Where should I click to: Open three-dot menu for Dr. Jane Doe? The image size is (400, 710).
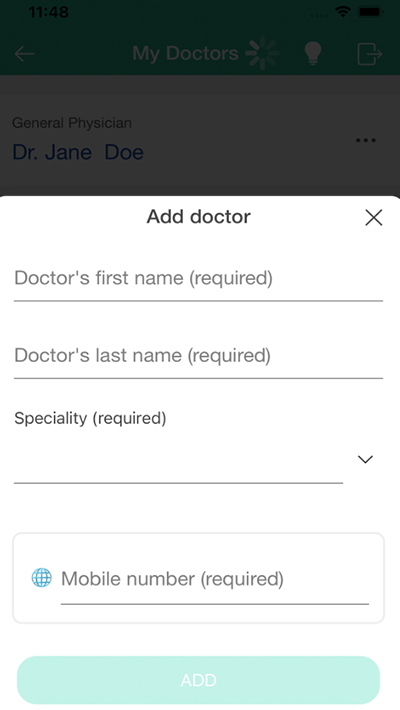[x=366, y=140]
